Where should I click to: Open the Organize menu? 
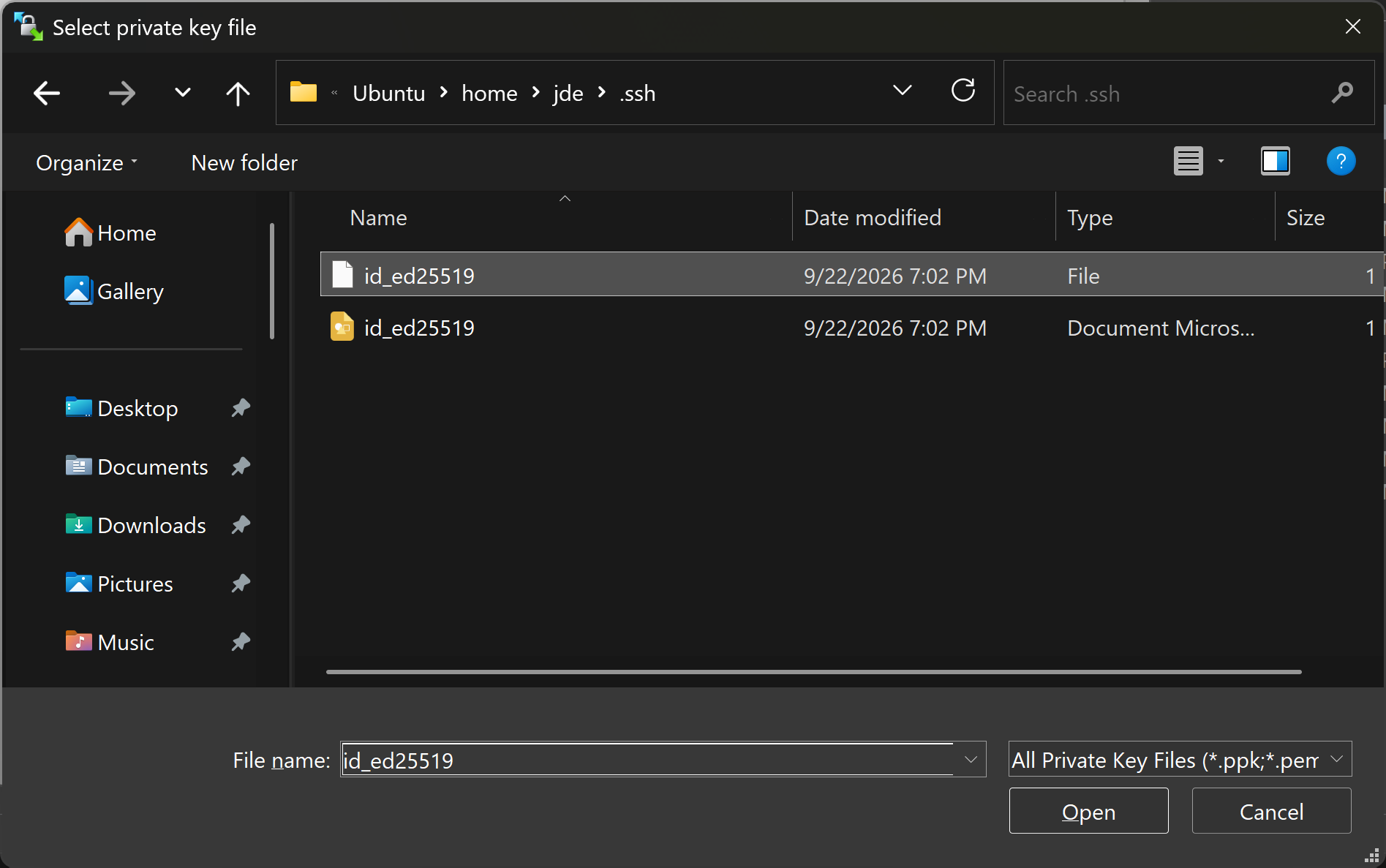point(87,162)
